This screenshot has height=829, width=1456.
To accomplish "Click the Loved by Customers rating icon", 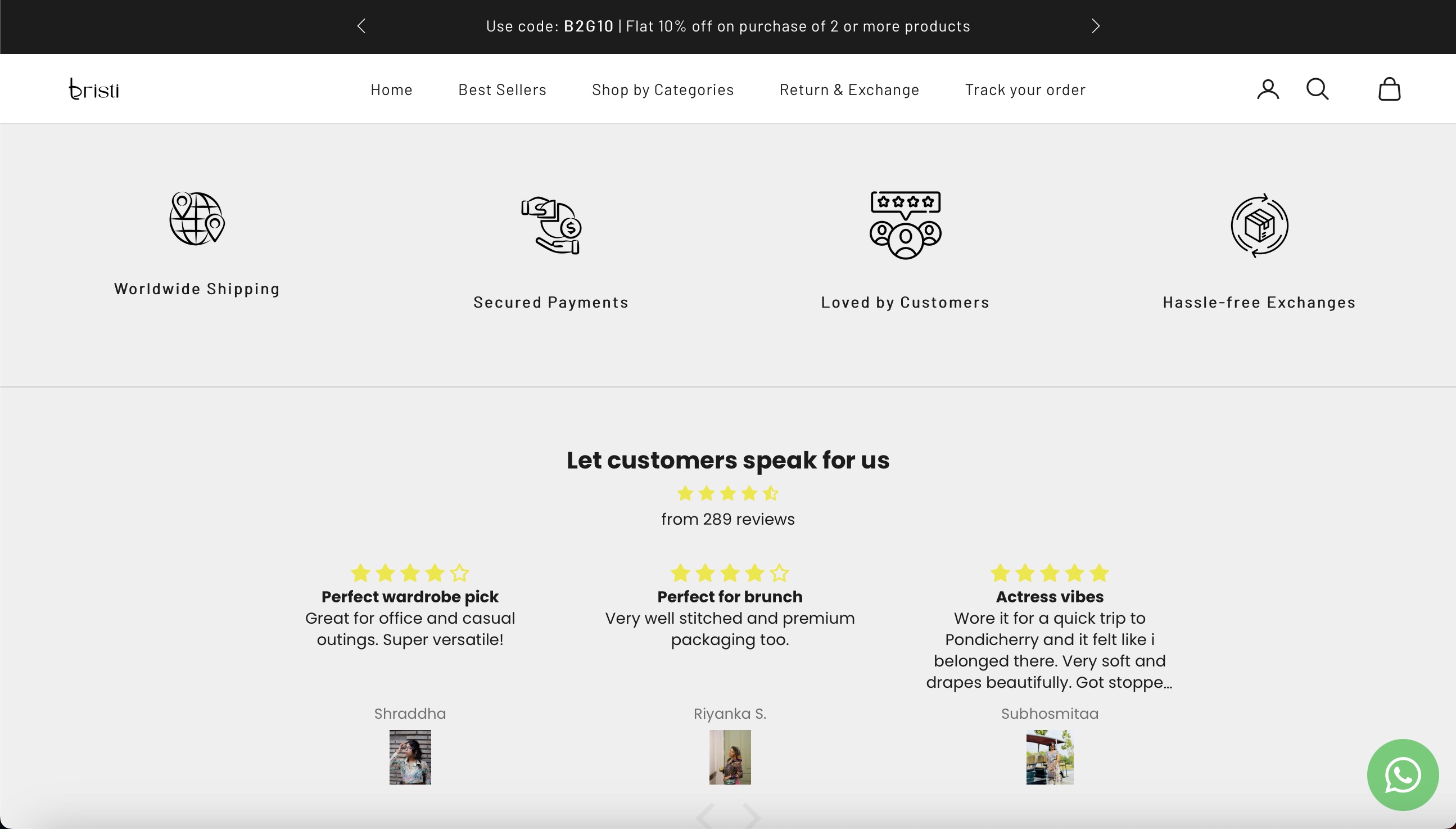I will click(x=905, y=226).
